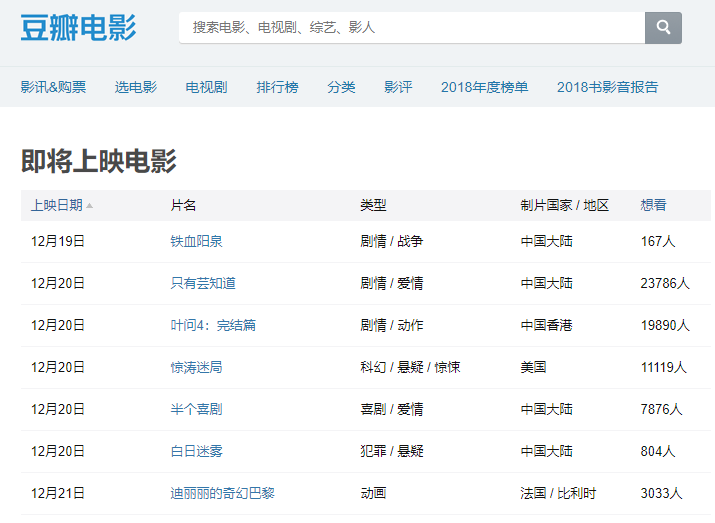Image resolution: width=715 pixels, height=523 pixels.
Task: Open movie 惊涛迷局
Action: (x=196, y=367)
